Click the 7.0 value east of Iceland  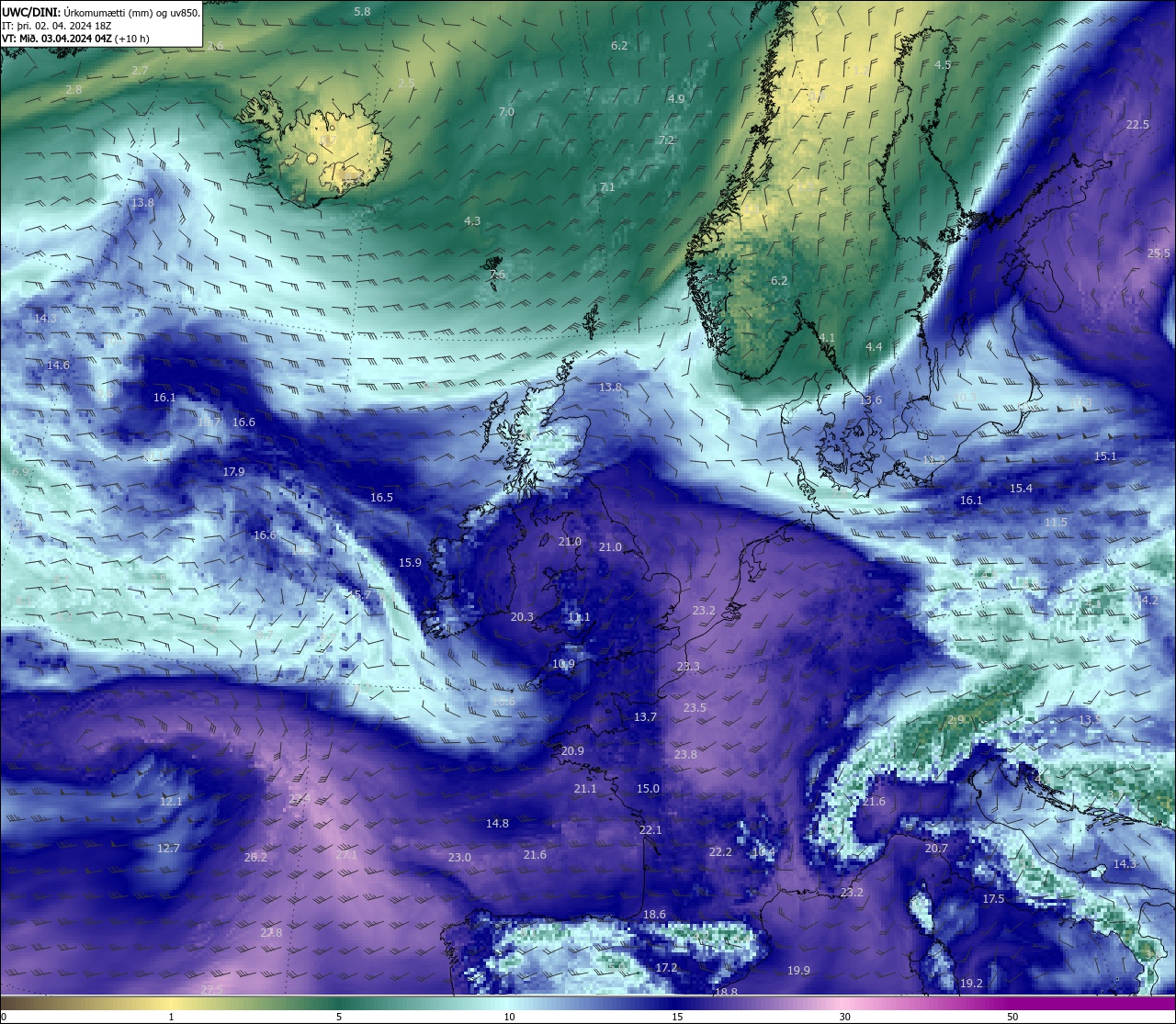coord(506,111)
